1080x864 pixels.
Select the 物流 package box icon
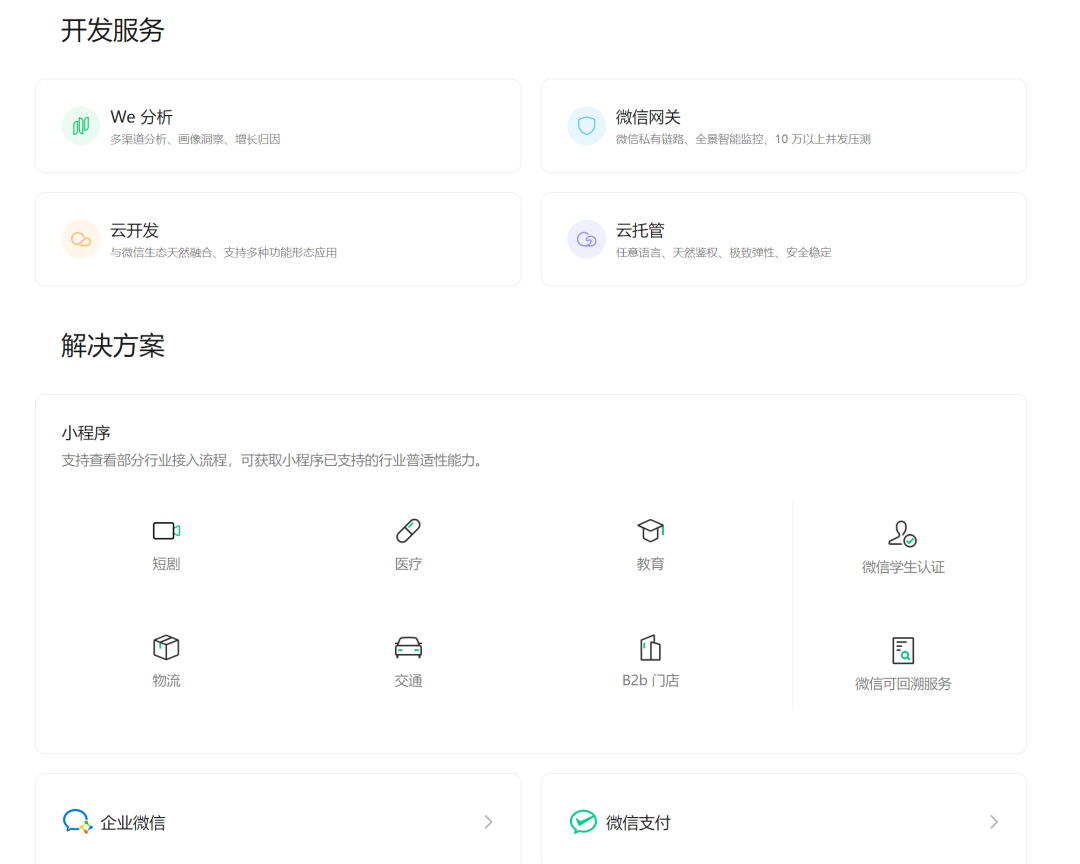click(x=166, y=647)
